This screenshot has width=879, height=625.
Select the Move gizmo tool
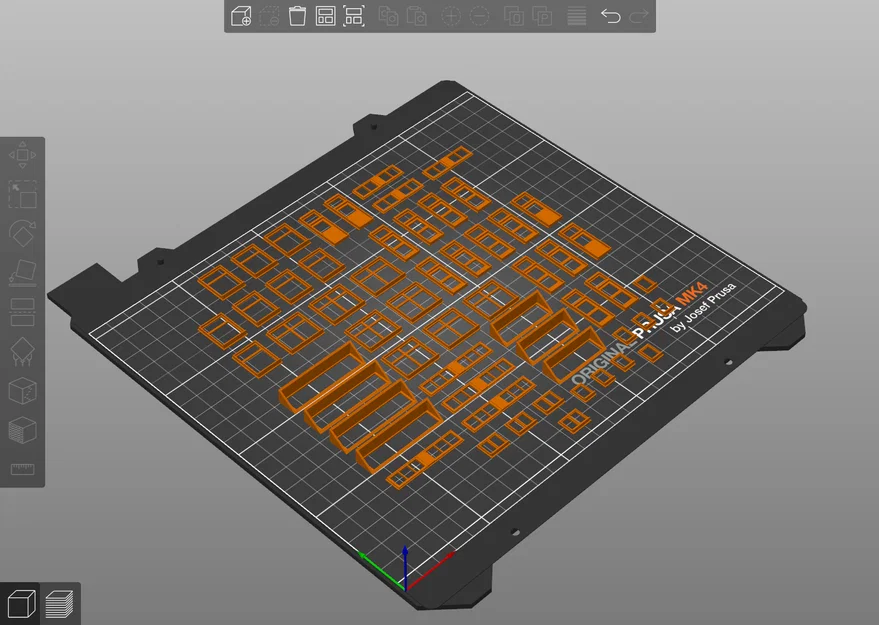[x=22, y=155]
